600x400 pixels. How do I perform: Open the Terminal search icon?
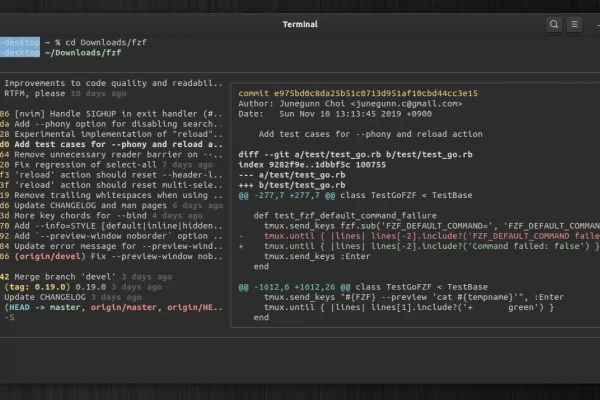coord(554,24)
